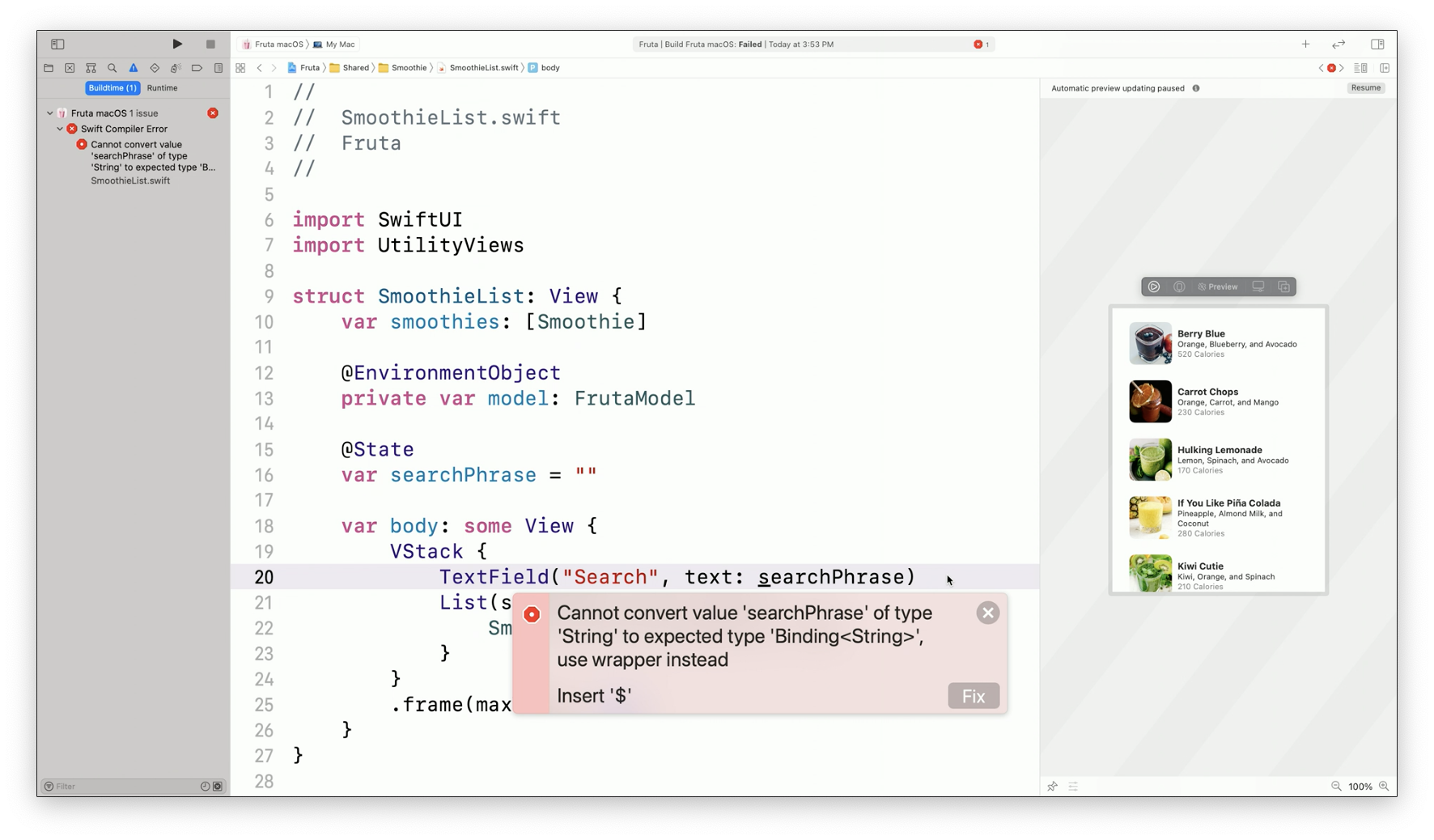Open the Test navigator diamond icon
Screen dimensions: 1434x840
tap(155, 68)
